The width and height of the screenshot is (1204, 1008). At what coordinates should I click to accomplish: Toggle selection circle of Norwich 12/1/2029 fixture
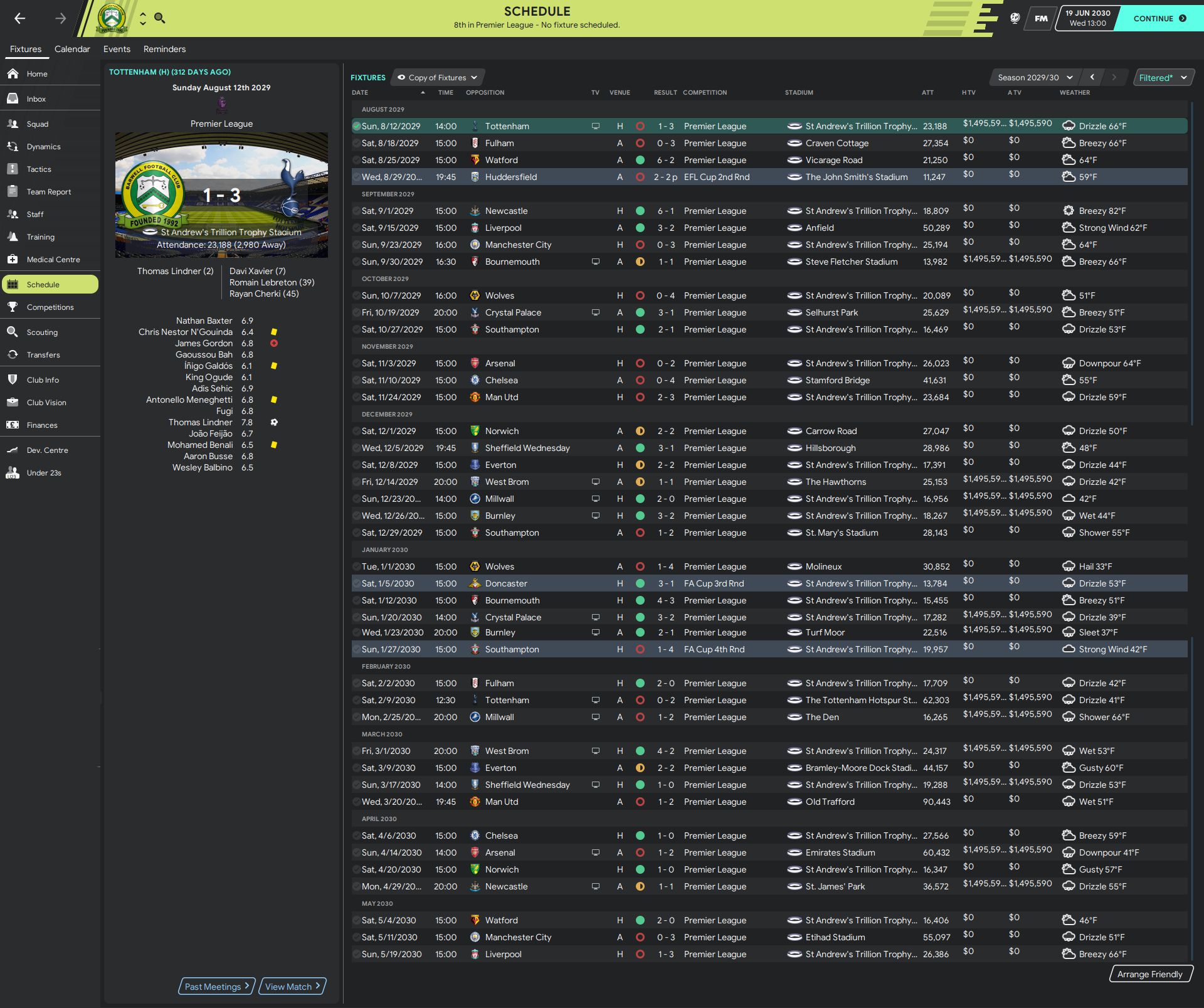pyautogui.click(x=356, y=431)
